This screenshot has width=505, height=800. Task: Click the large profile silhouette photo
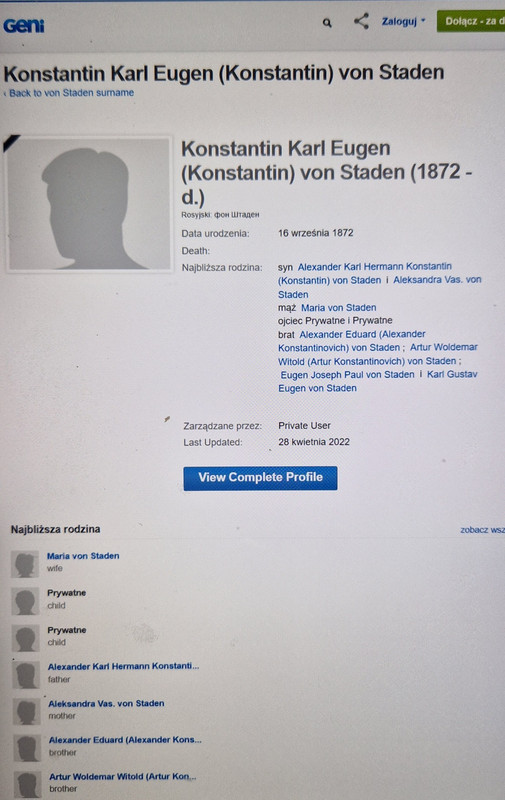click(x=89, y=204)
